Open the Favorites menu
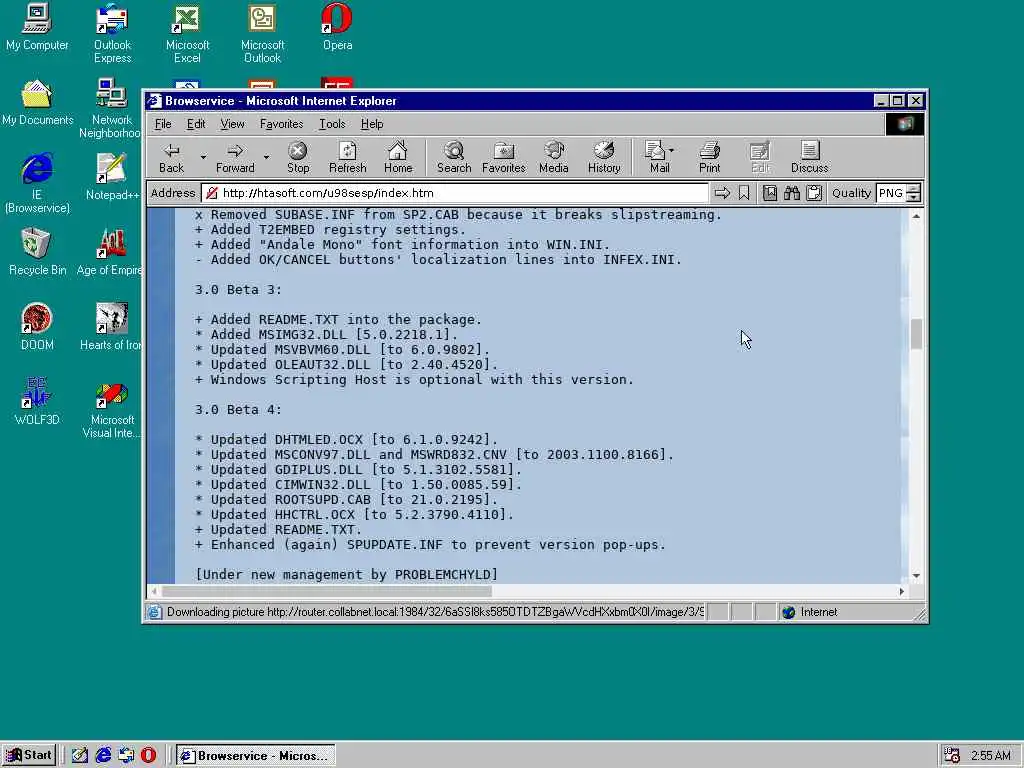The width and height of the screenshot is (1024, 768). click(281, 124)
